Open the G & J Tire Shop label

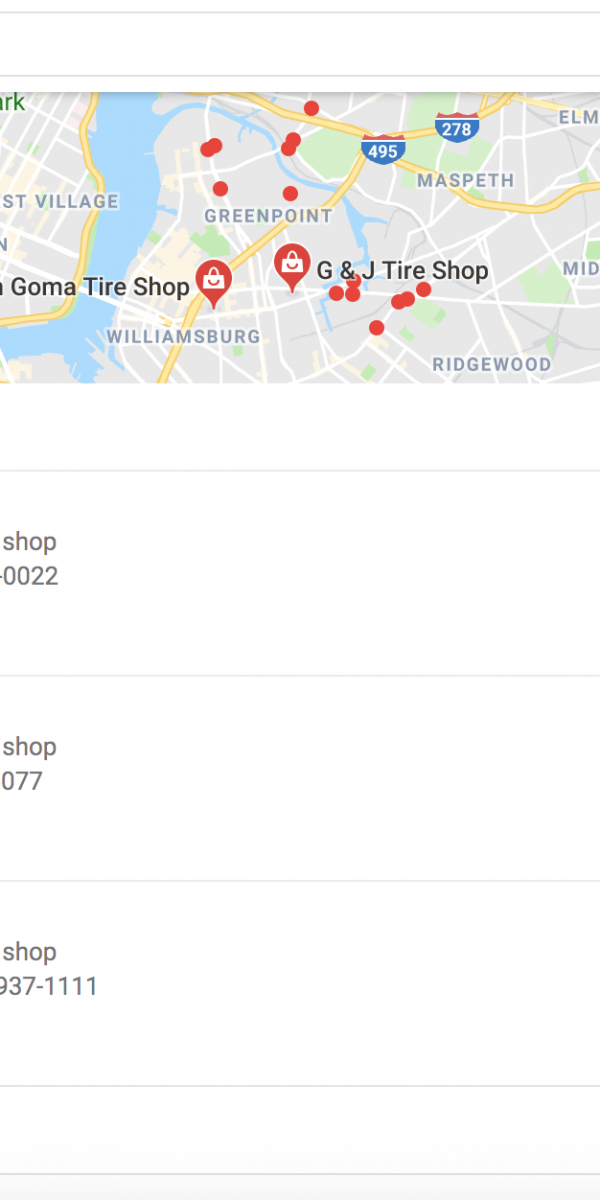[x=402, y=270]
